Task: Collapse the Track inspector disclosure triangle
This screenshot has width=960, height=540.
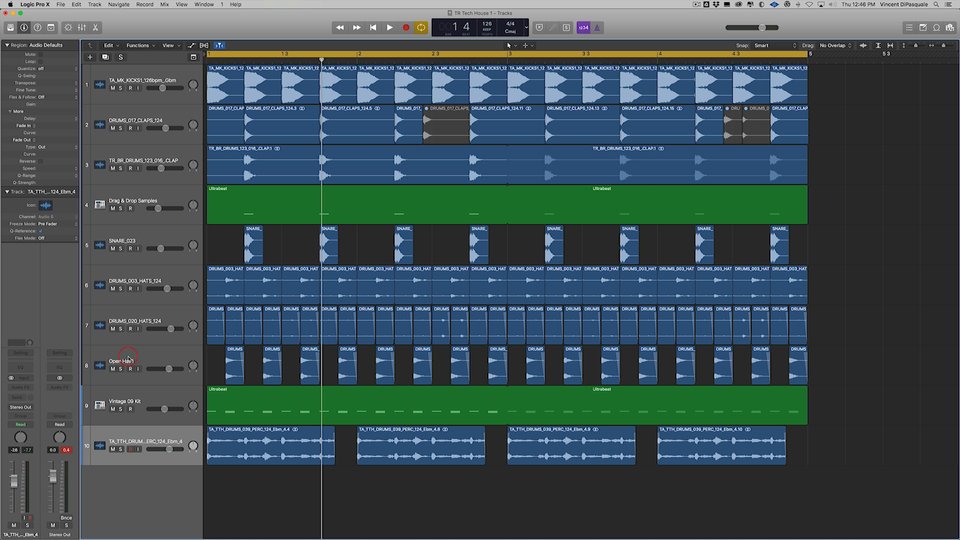Action: pos(7,192)
